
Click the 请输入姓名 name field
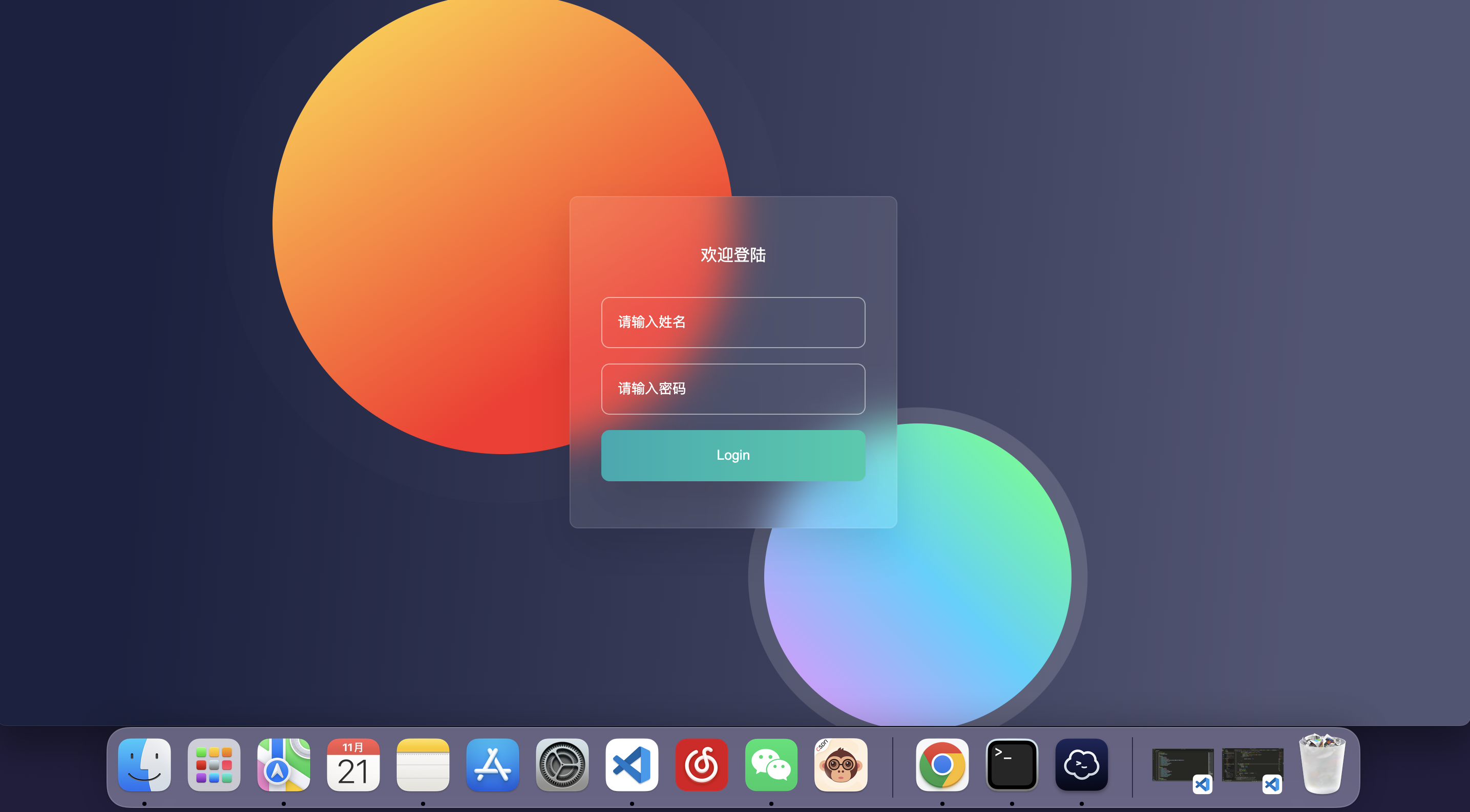[733, 322]
